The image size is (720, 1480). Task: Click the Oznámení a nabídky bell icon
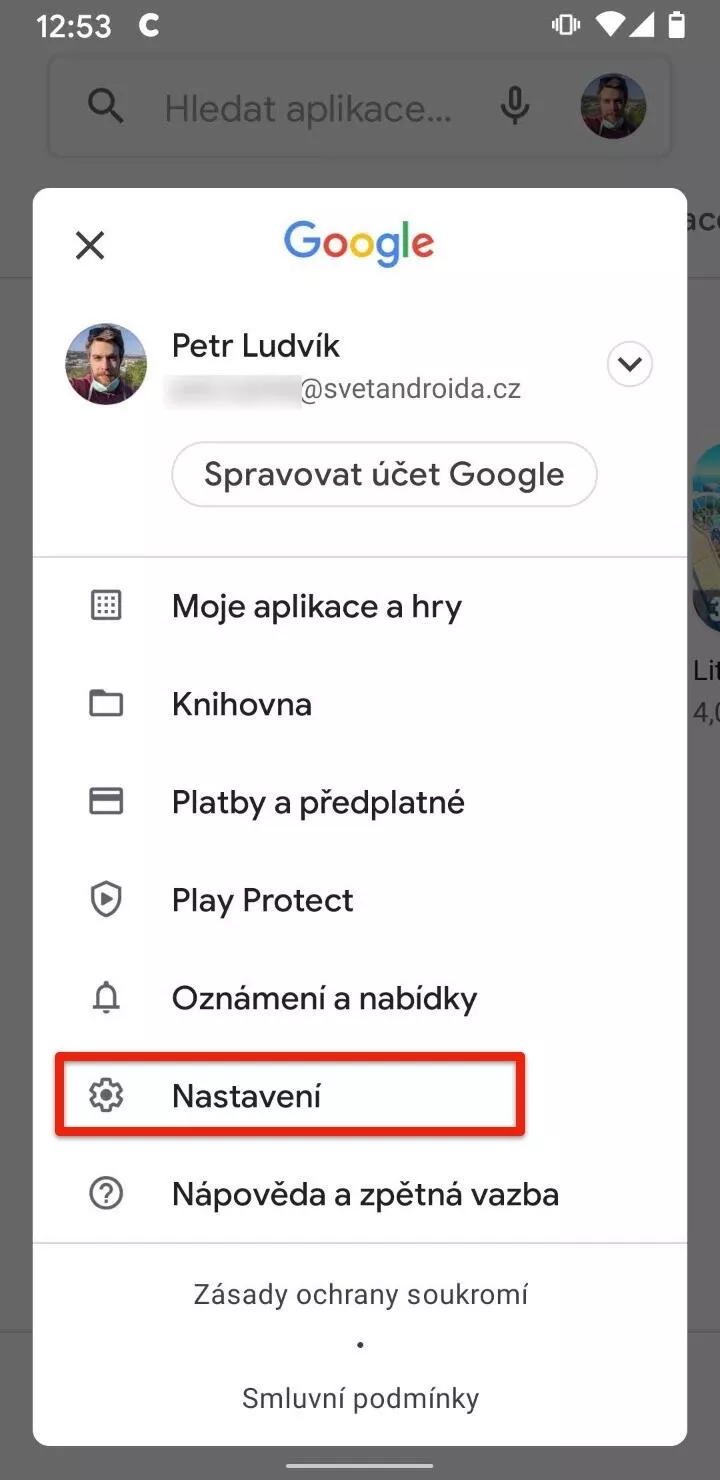[106, 998]
